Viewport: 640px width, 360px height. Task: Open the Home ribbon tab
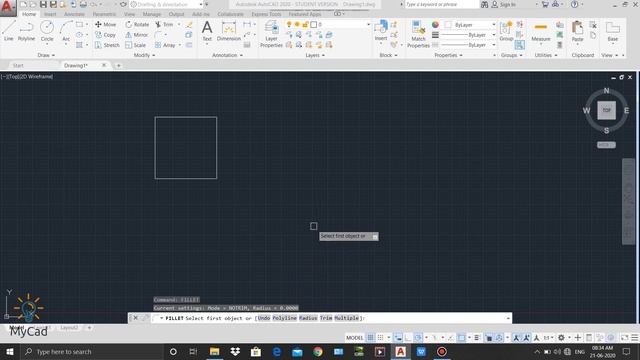[29, 14]
